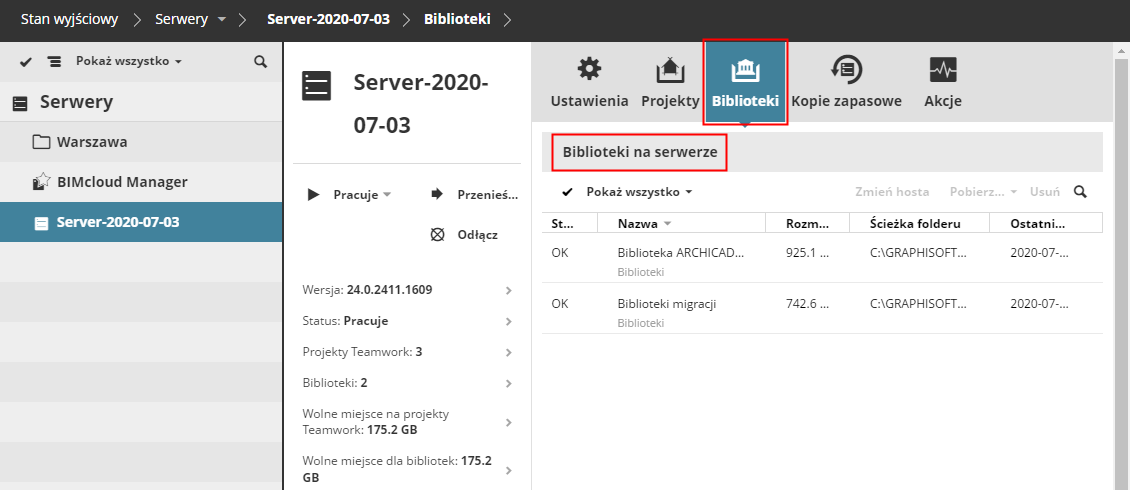Select the Warszawa folder
The width and height of the screenshot is (1130, 490).
[141, 142]
